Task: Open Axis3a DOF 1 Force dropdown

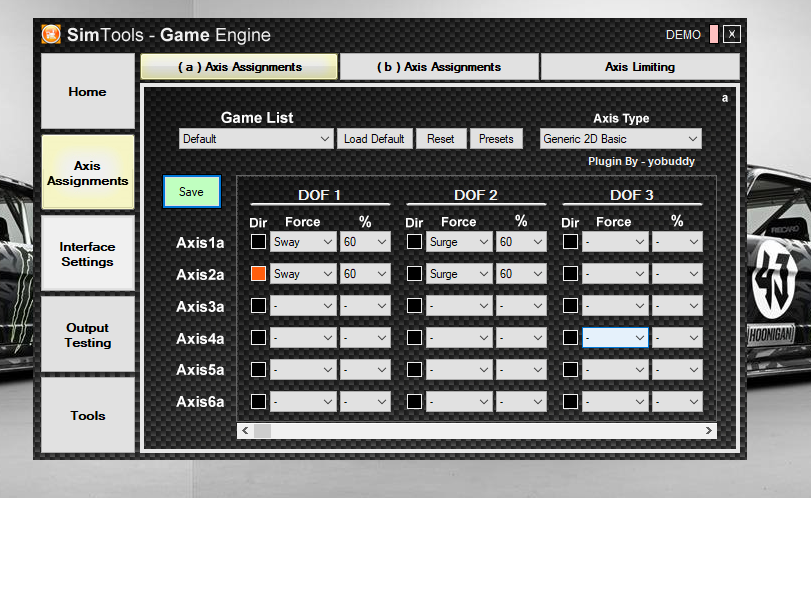Action: coord(303,306)
